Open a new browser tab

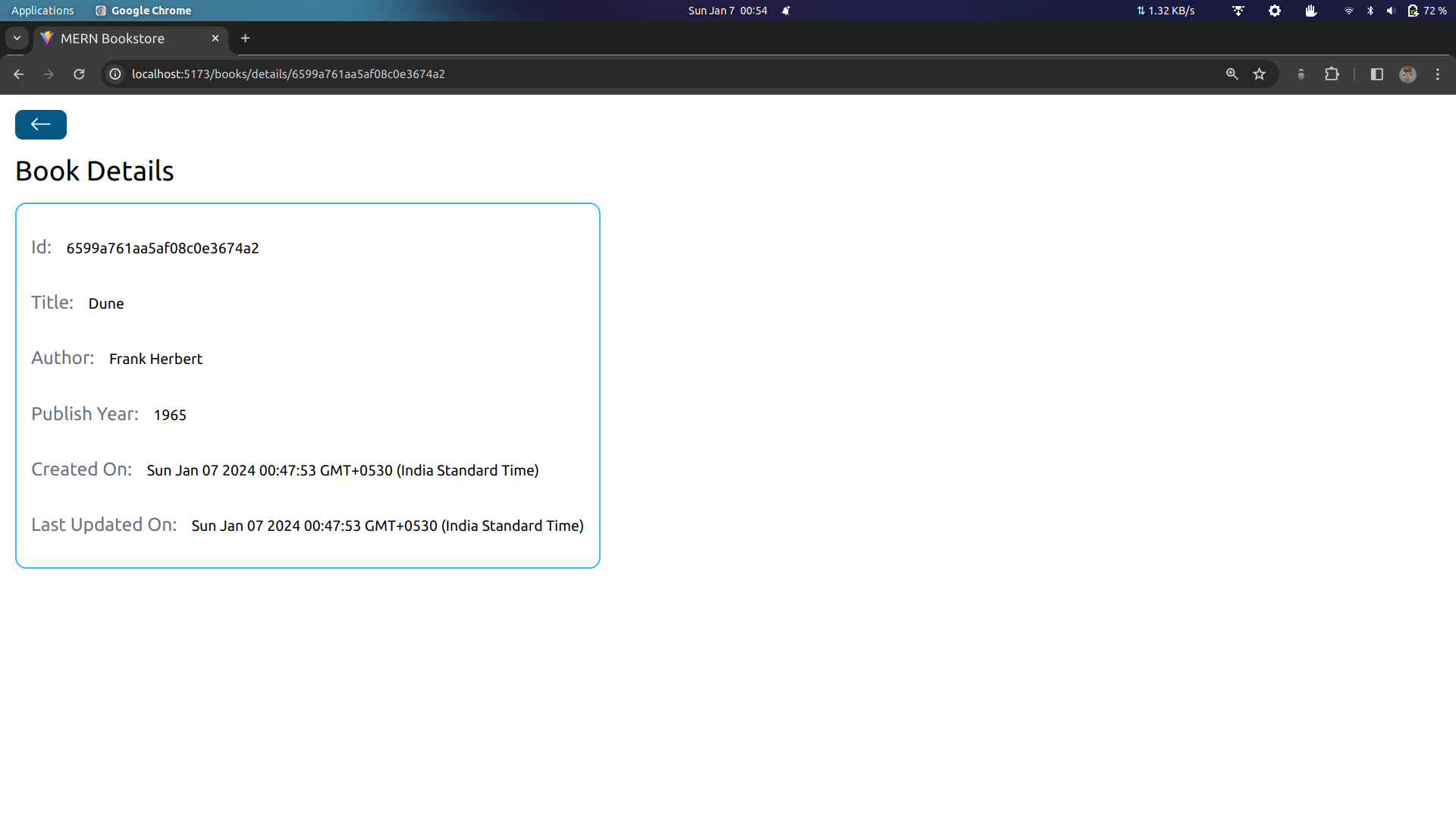click(x=245, y=38)
